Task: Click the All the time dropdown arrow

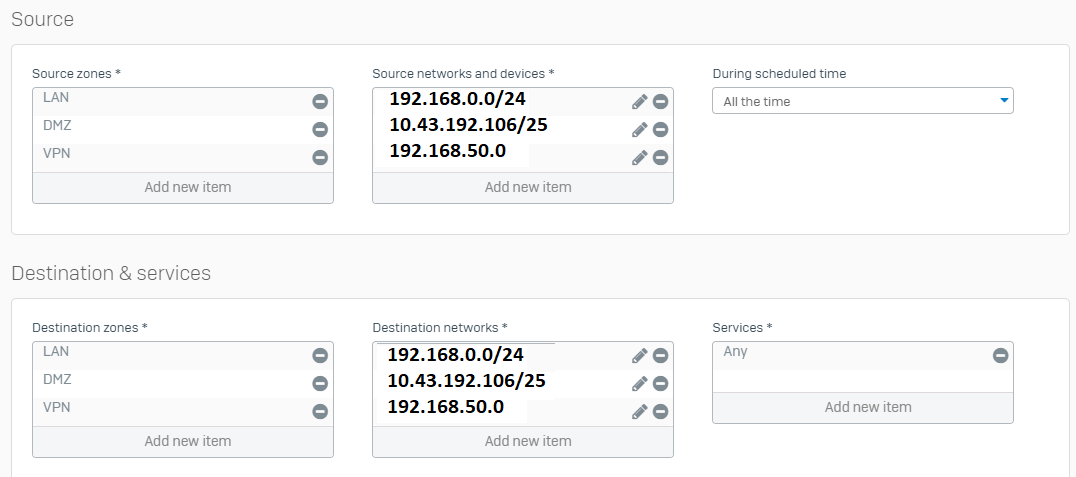Action: pos(1004,101)
